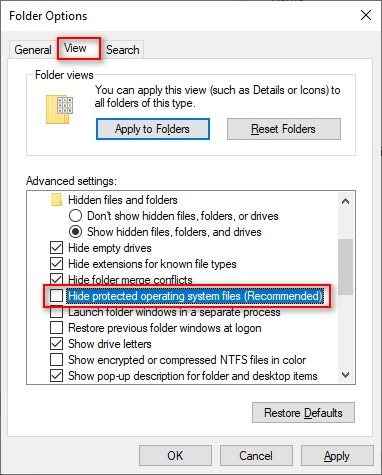
Task: Close the Folder Options dialog
Action: pos(366,15)
